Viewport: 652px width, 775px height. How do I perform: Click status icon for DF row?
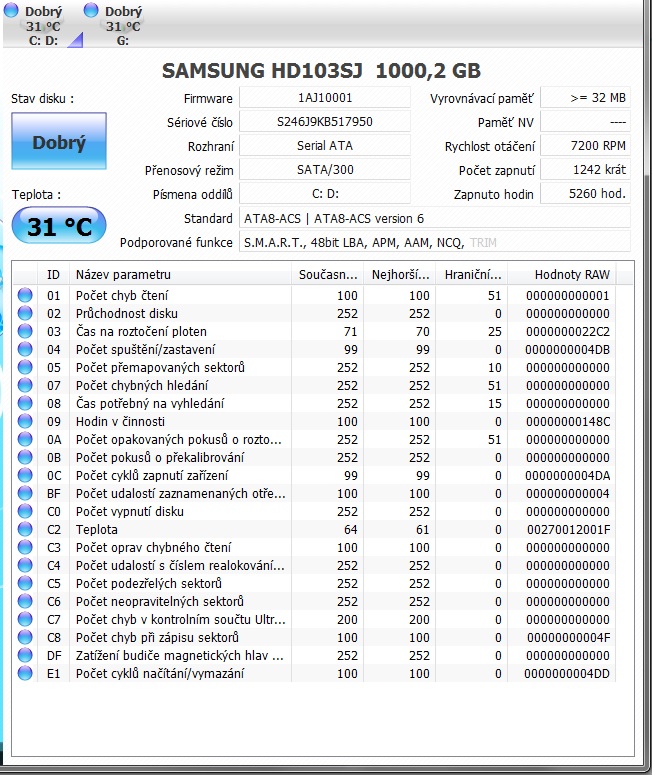25,655
